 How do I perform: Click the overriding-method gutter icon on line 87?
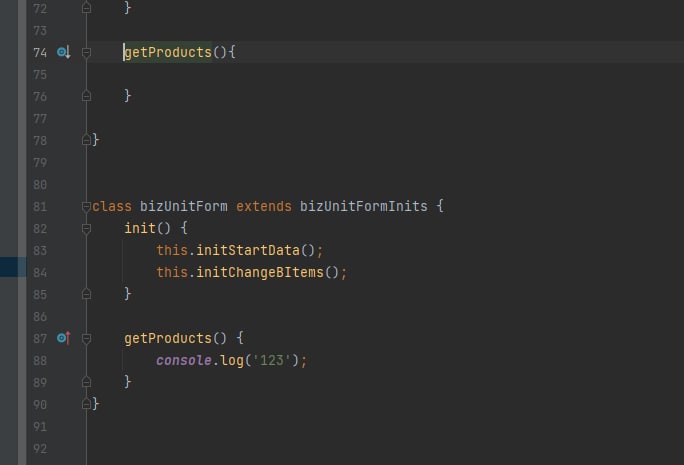tap(64, 338)
